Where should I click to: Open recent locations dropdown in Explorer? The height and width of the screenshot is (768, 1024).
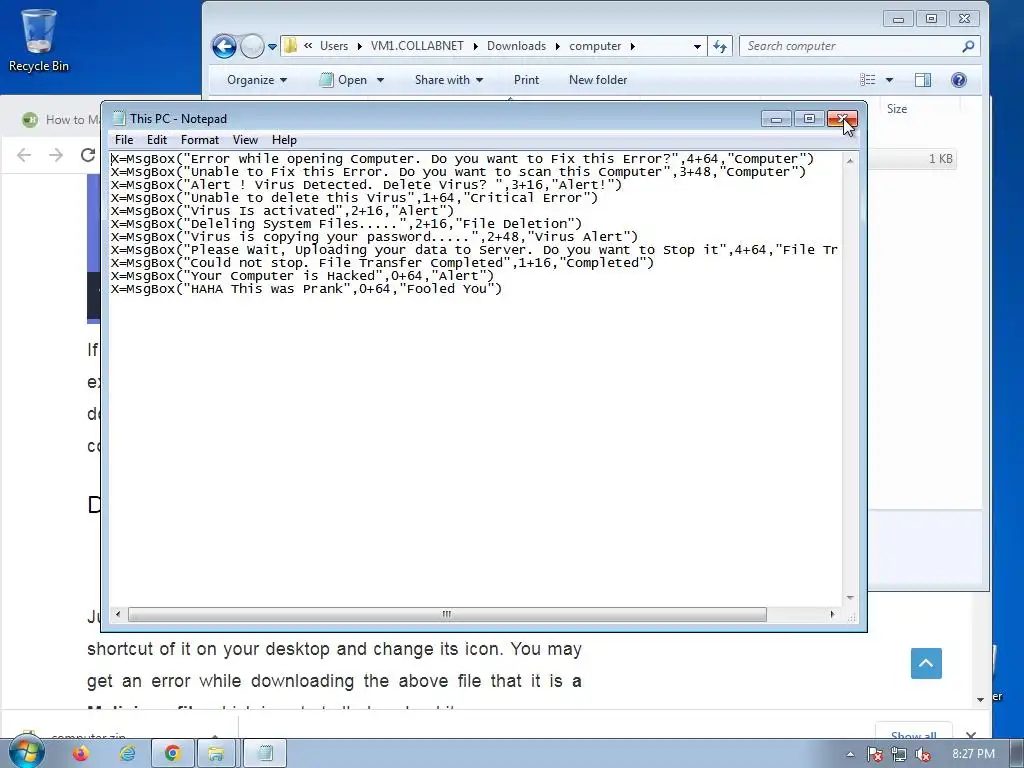[x=272, y=46]
